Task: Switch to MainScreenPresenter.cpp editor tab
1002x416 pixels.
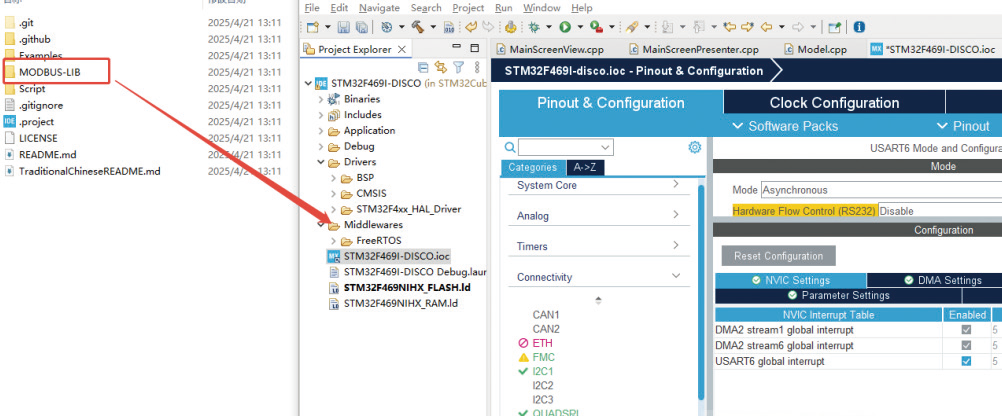Action: click(694, 49)
